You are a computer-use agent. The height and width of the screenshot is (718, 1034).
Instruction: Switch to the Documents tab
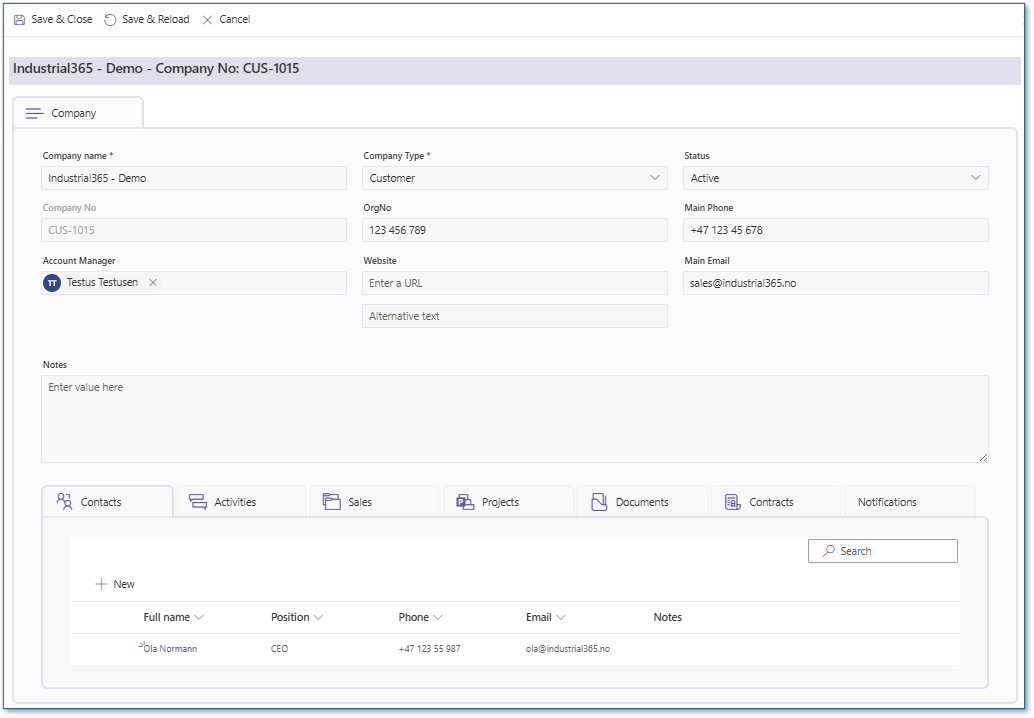click(x=642, y=502)
